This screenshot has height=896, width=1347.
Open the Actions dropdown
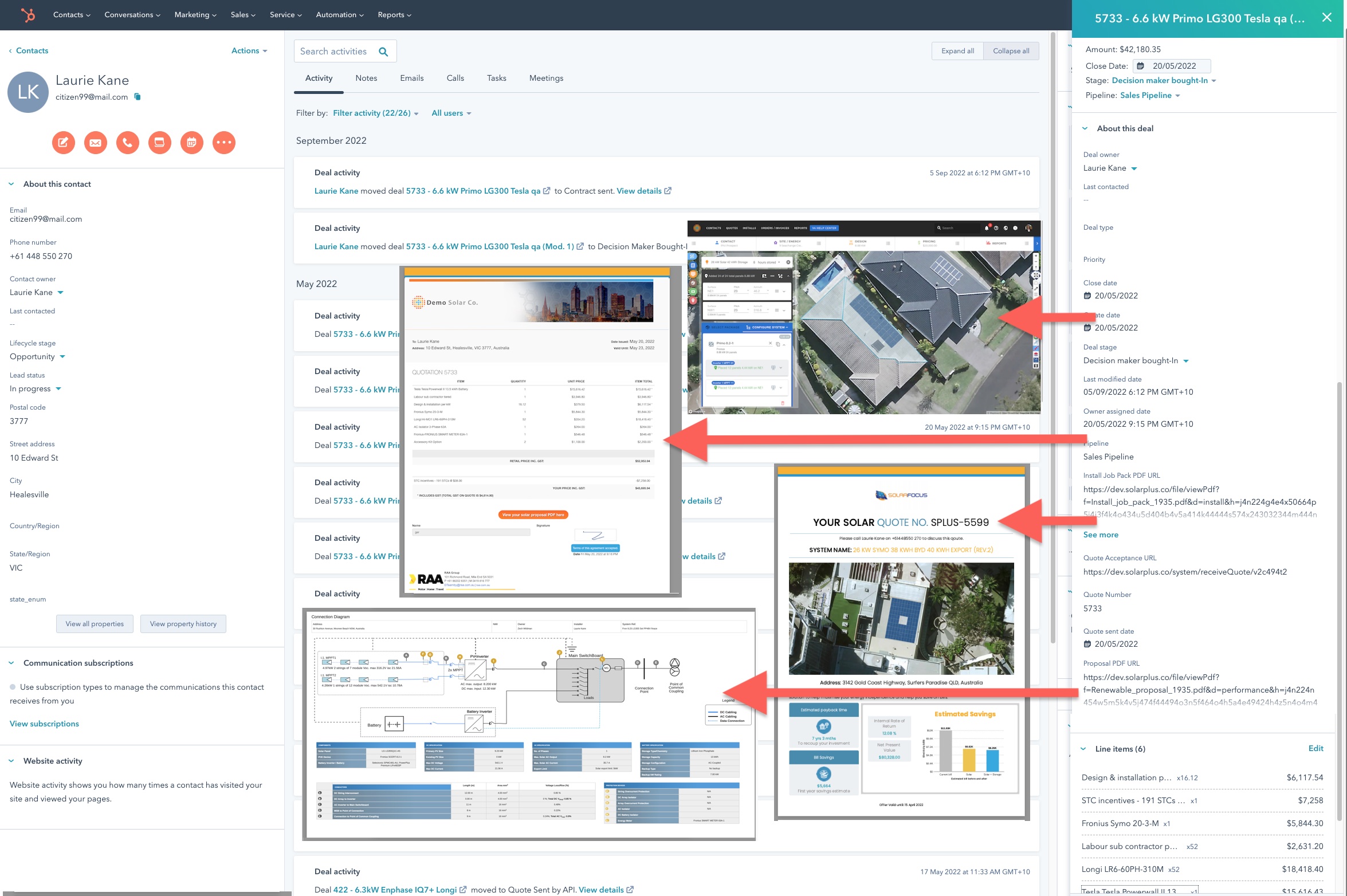pos(249,50)
